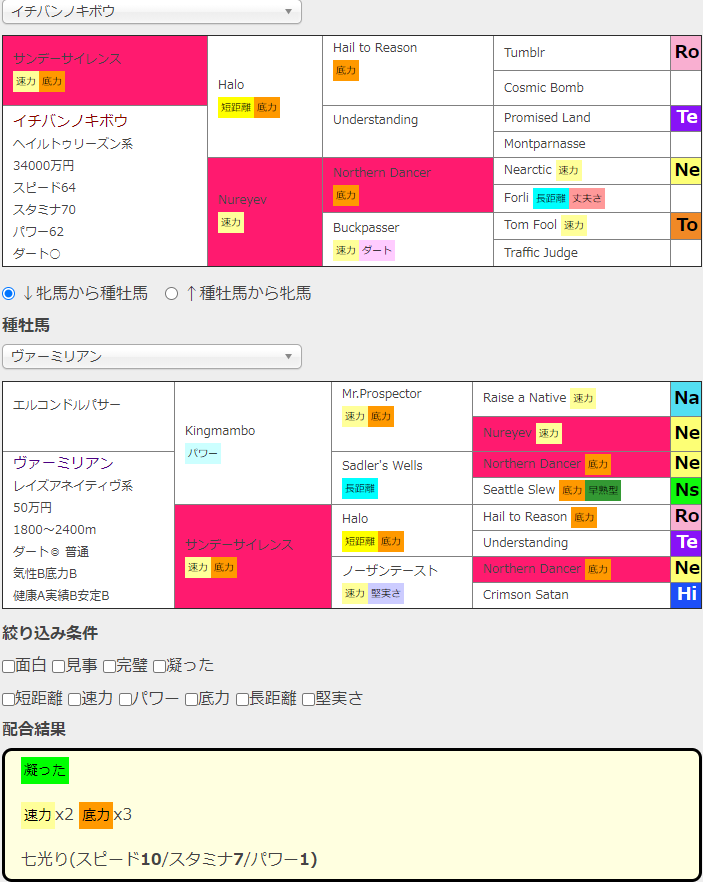Click the green 凝った result label
The width and height of the screenshot is (703, 882).
pyautogui.click(x=45, y=770)
